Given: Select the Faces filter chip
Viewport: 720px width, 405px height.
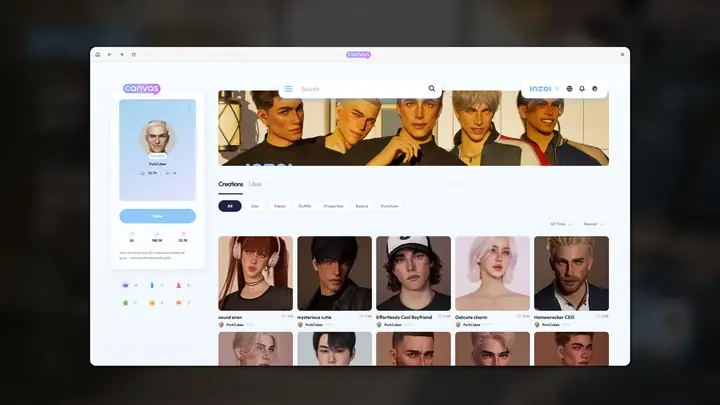Looking at the screenshot, I should [x=280, y=206].
